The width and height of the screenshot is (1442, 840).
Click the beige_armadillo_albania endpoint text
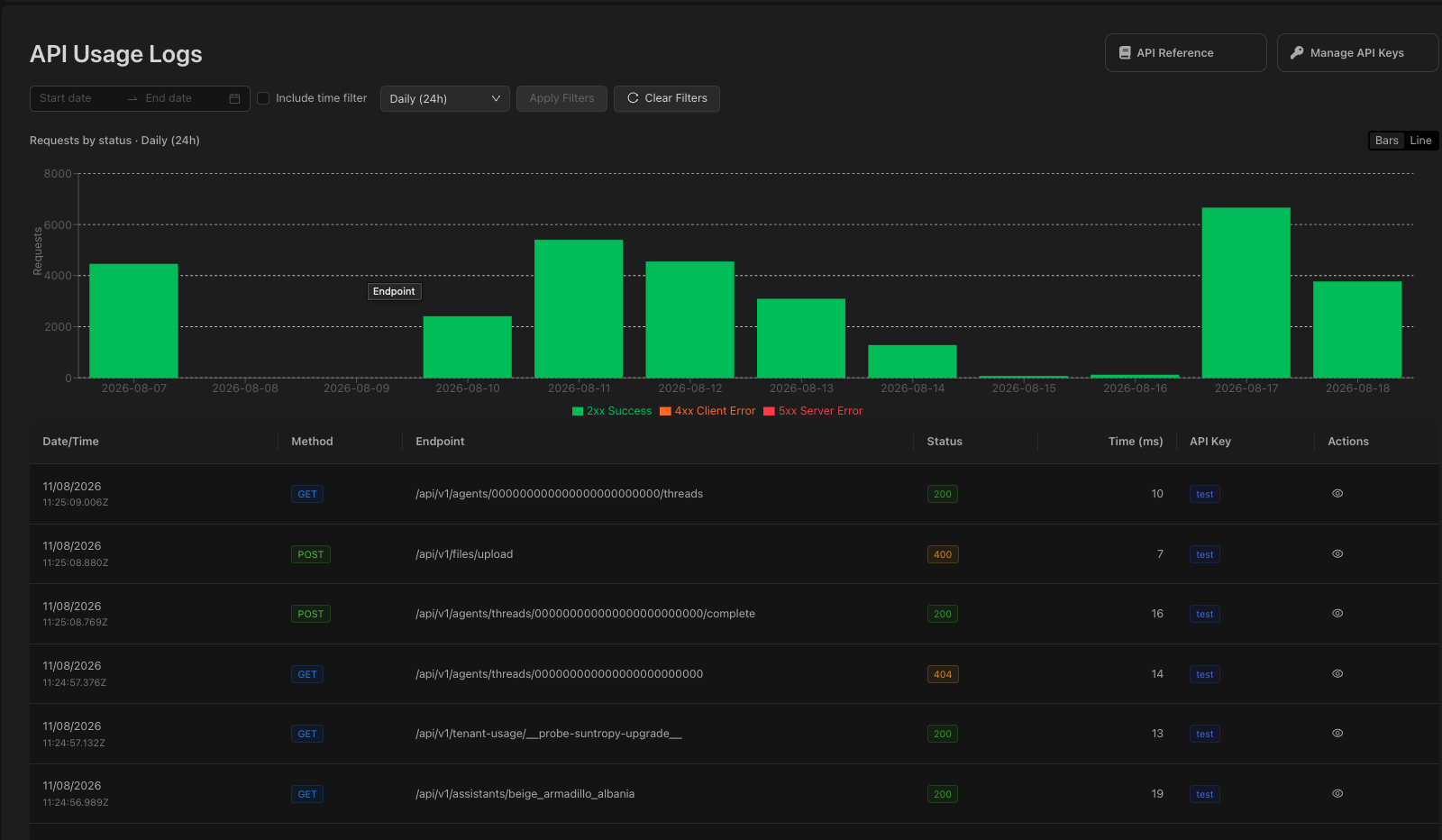pos(525,794)
